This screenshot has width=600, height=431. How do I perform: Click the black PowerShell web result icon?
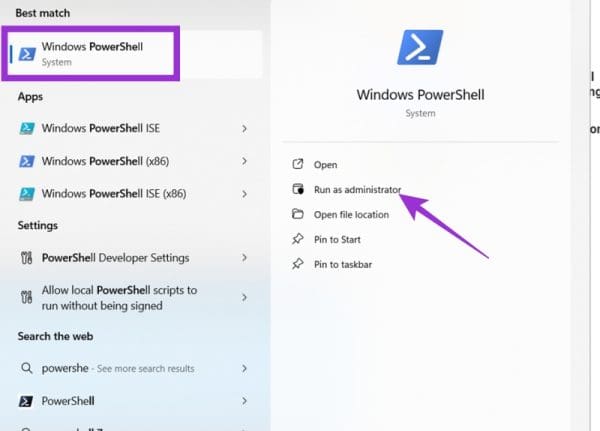[26, 401]
